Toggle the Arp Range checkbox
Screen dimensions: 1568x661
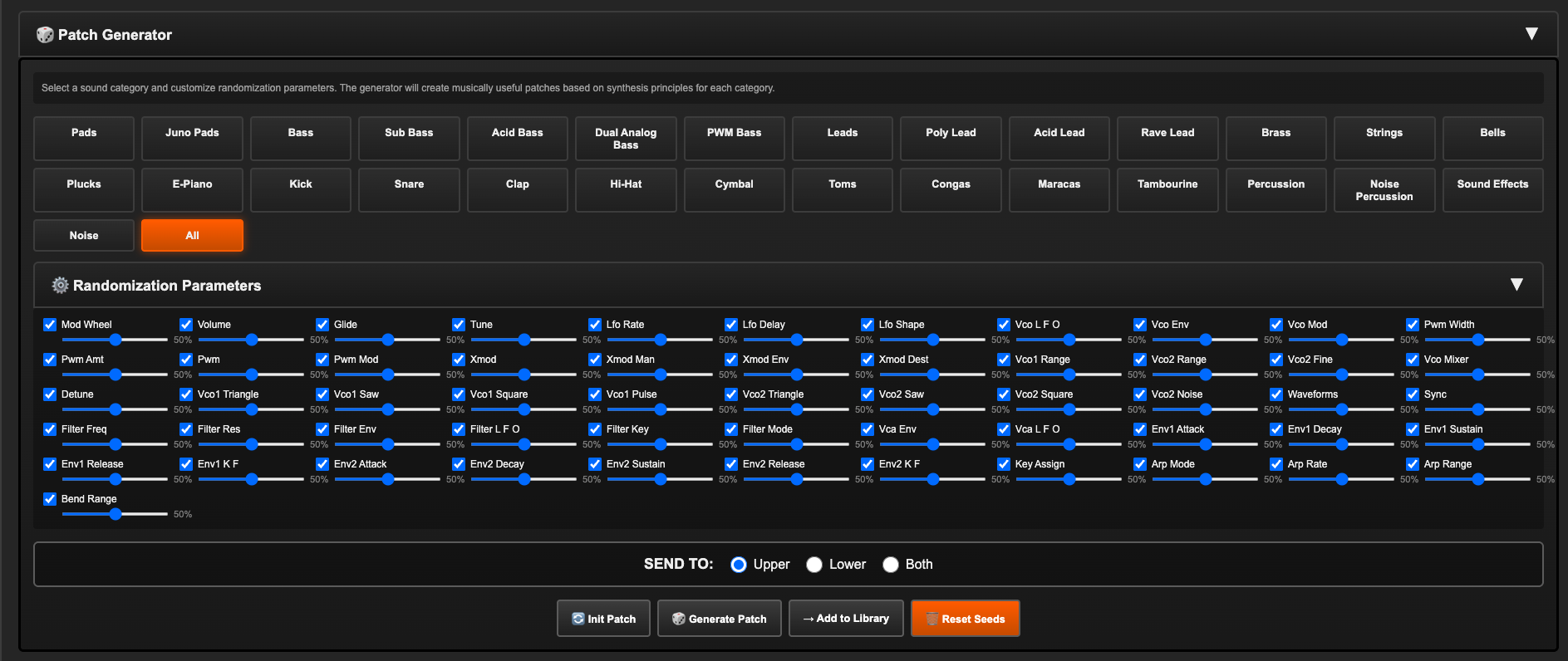pyautogui.click(x=1413, y=464)
